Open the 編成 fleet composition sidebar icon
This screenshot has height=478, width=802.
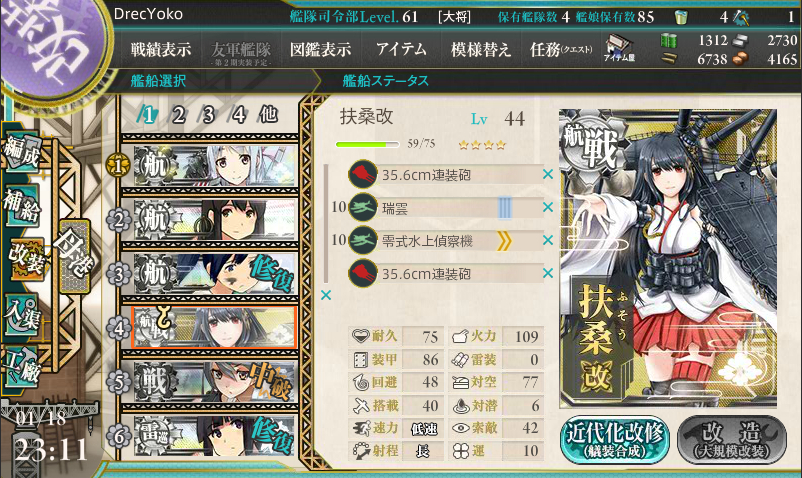pos(23,153)
